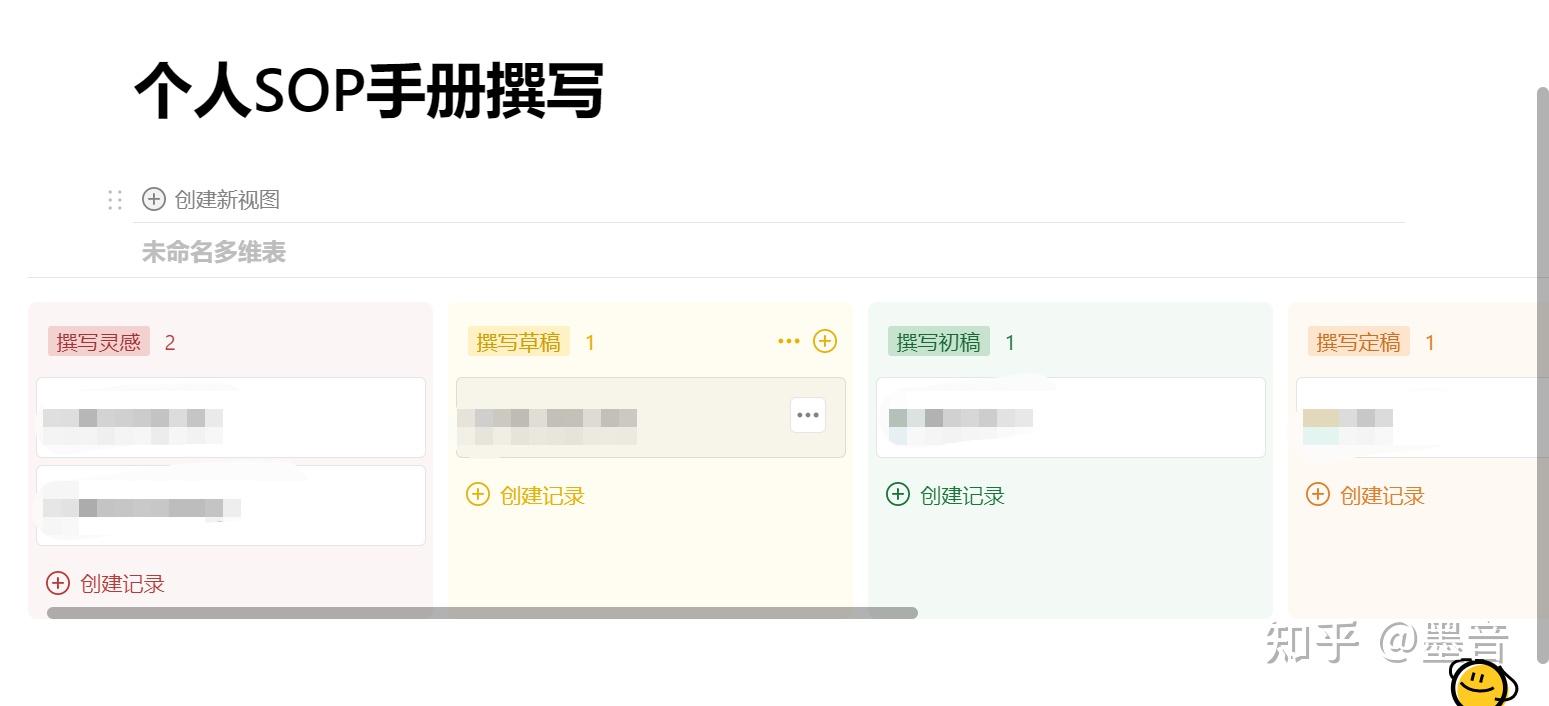Click the yellow smiley assistant icon
1549x706 pixels.
click(x=1480, y=685)
